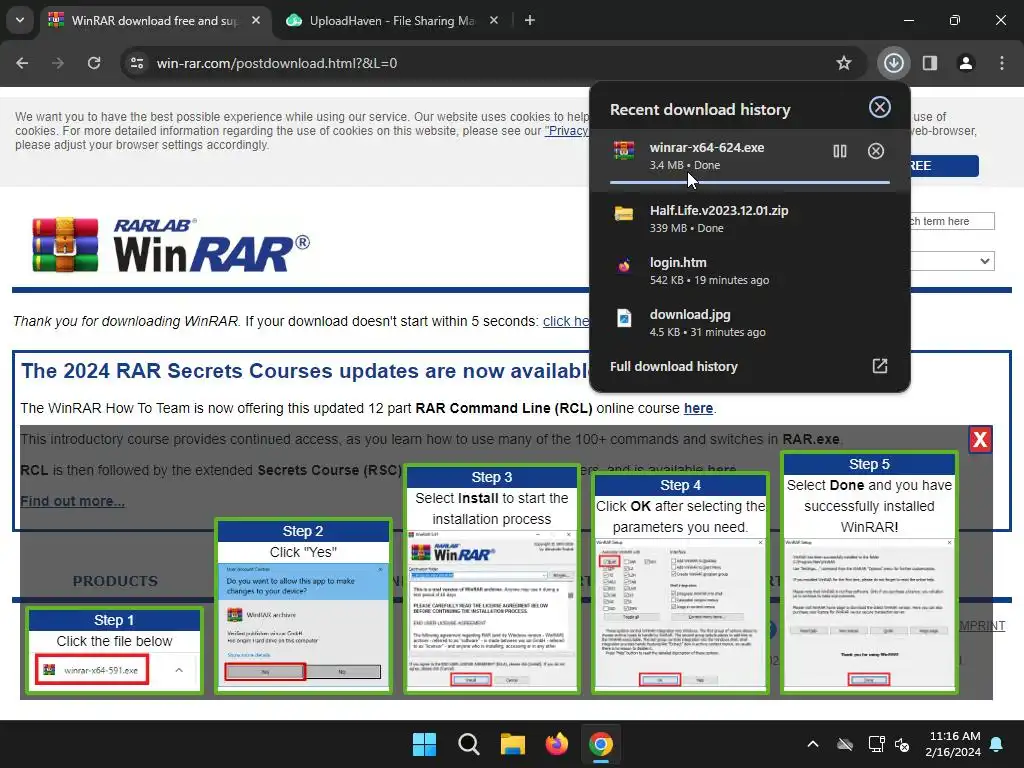Close the UploadHaven tab
The height and width of the screenshot is (768, 1024).
tap(494, 20)
